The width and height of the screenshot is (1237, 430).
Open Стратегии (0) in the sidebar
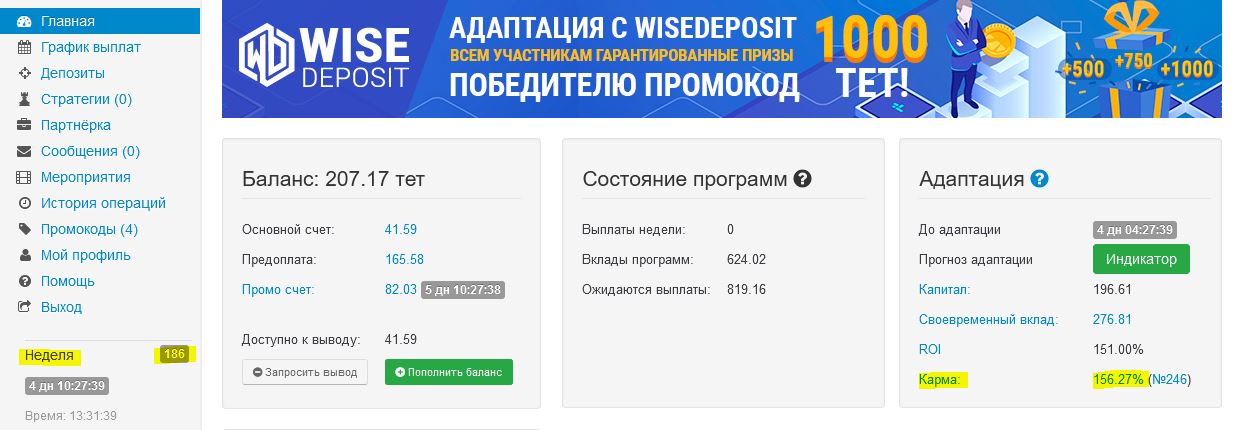[86, 99]
